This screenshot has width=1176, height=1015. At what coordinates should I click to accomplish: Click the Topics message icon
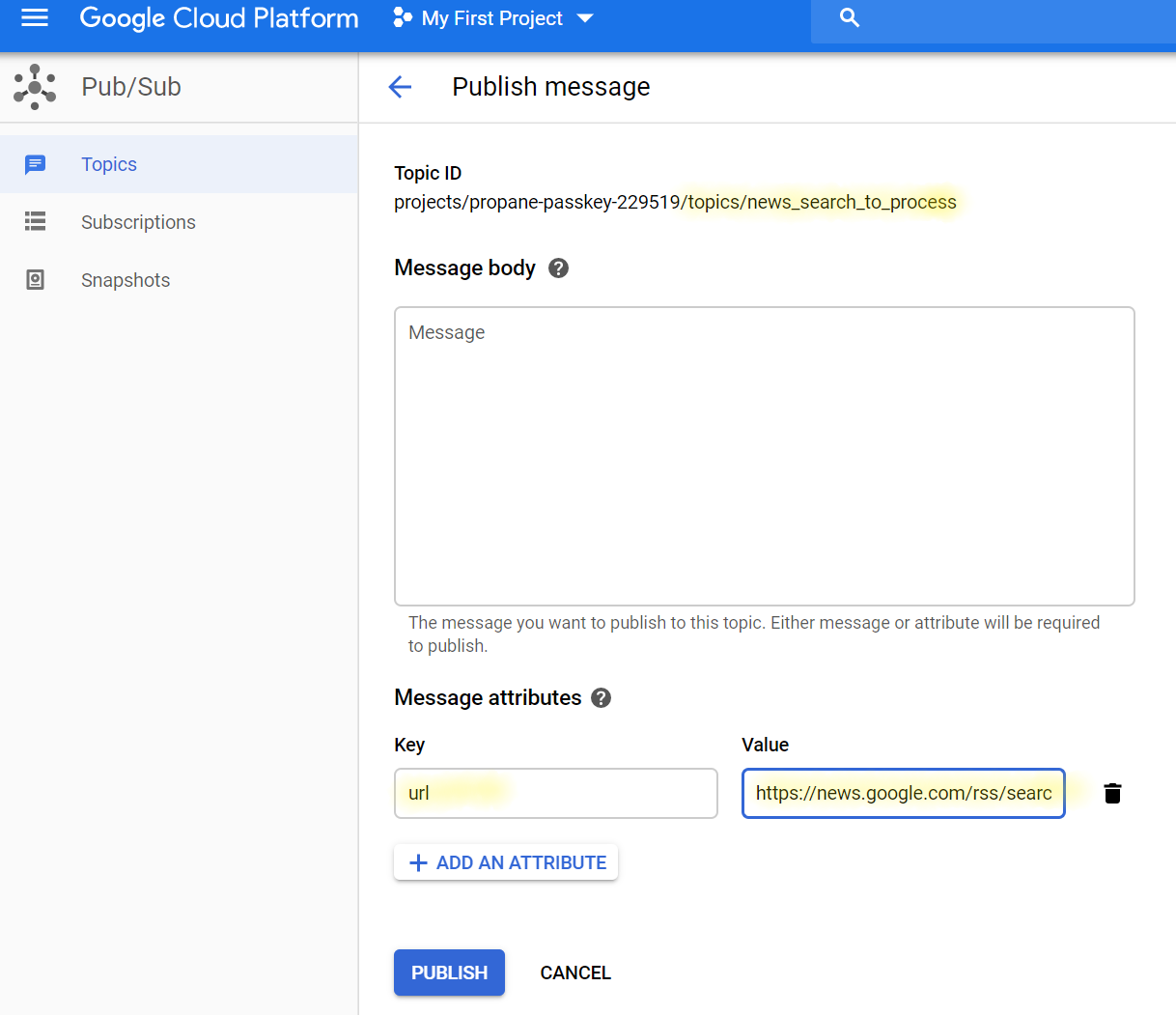pos(35,164)
